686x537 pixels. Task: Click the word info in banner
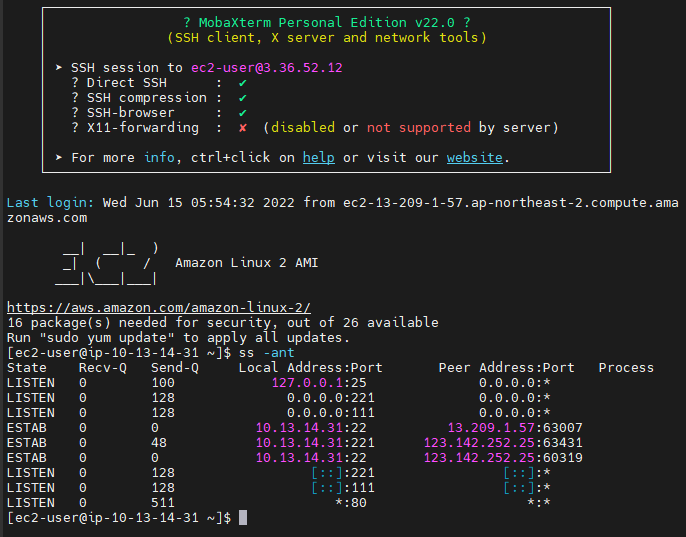(159, 158)
